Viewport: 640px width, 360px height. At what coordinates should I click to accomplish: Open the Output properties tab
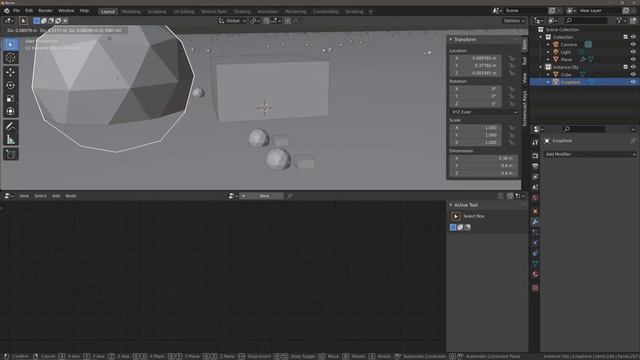pyautogui.click(x=535, y=166)
